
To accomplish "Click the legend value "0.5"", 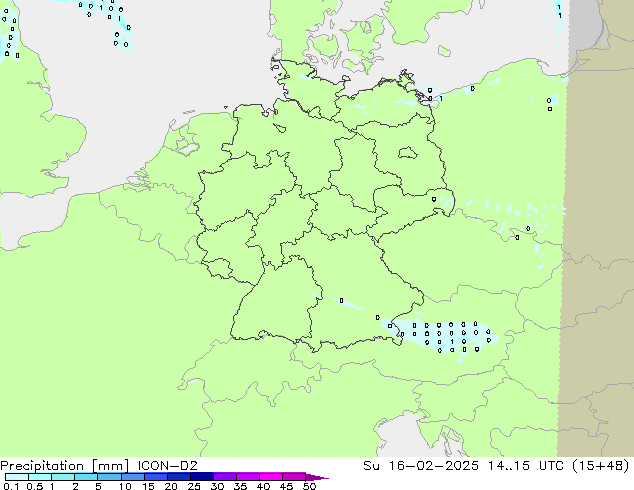I will (35, 486).
